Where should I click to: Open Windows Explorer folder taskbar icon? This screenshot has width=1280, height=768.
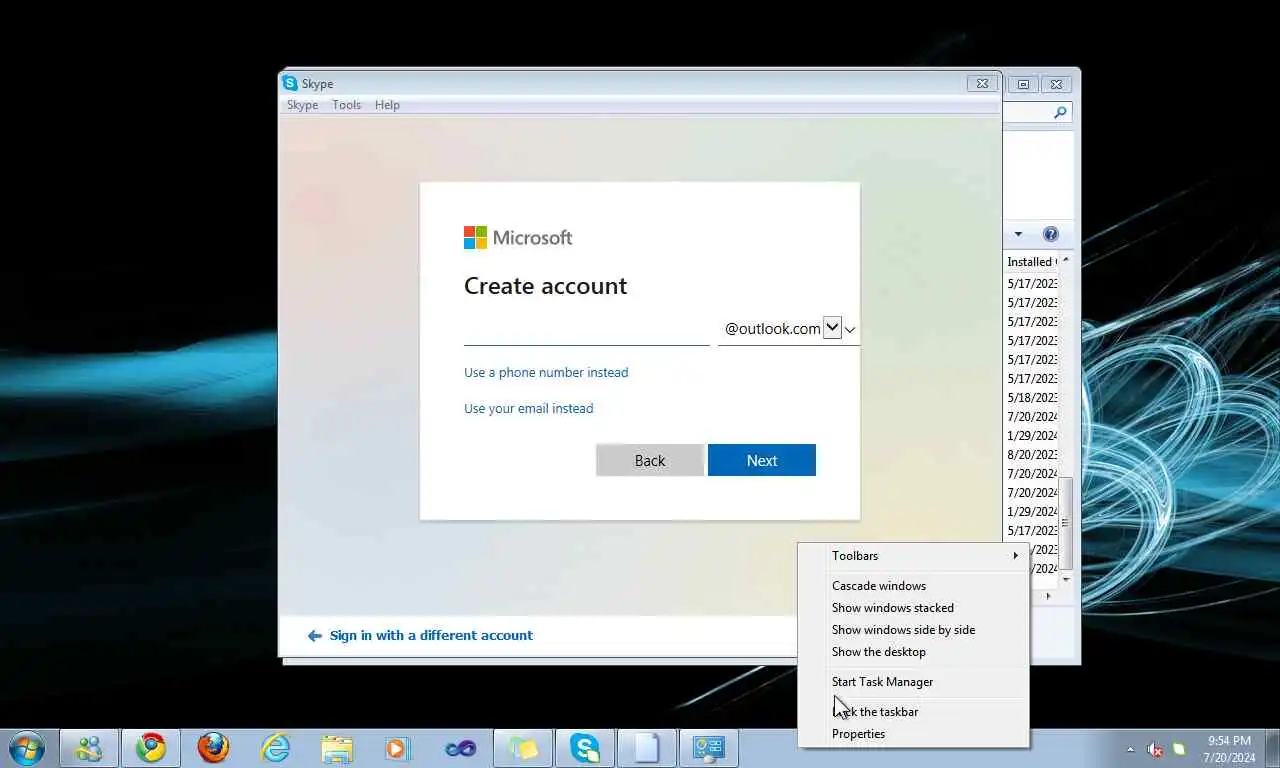point(337,748)
